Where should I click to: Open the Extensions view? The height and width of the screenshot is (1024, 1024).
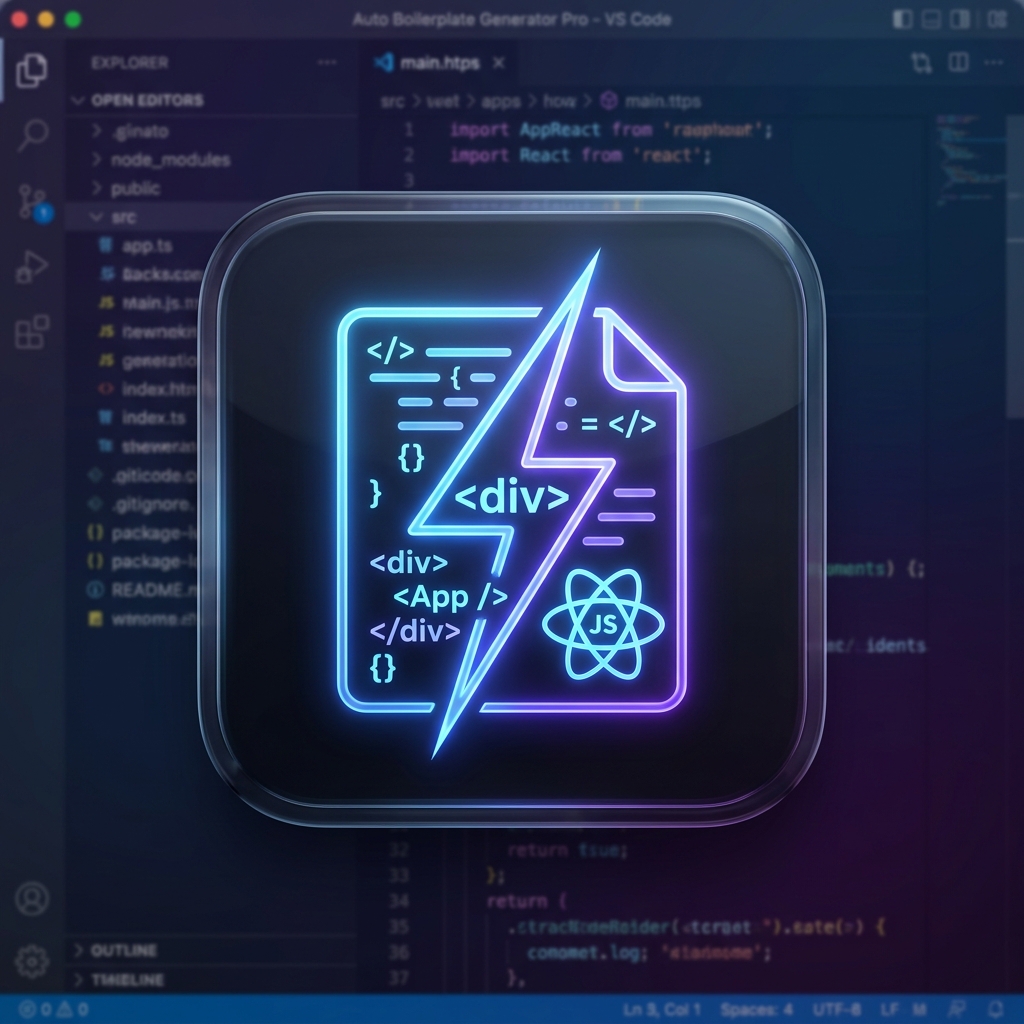click(32, 331)
